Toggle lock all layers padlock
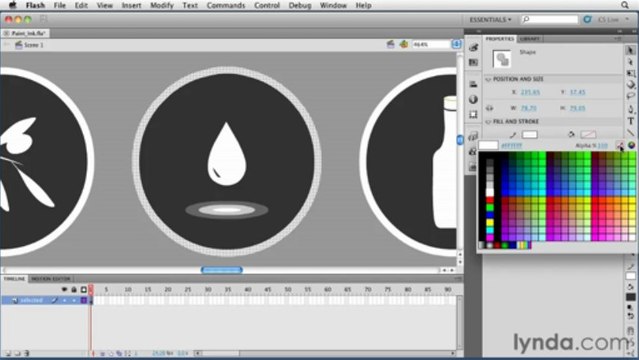Screen dimensions: 639x360 (x=74, y=289)
